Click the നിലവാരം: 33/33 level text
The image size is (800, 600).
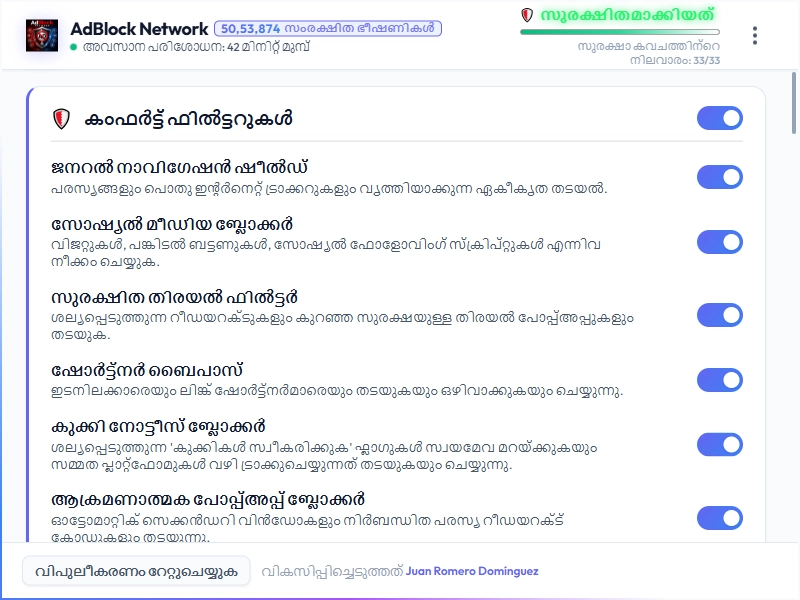[675, 60]
